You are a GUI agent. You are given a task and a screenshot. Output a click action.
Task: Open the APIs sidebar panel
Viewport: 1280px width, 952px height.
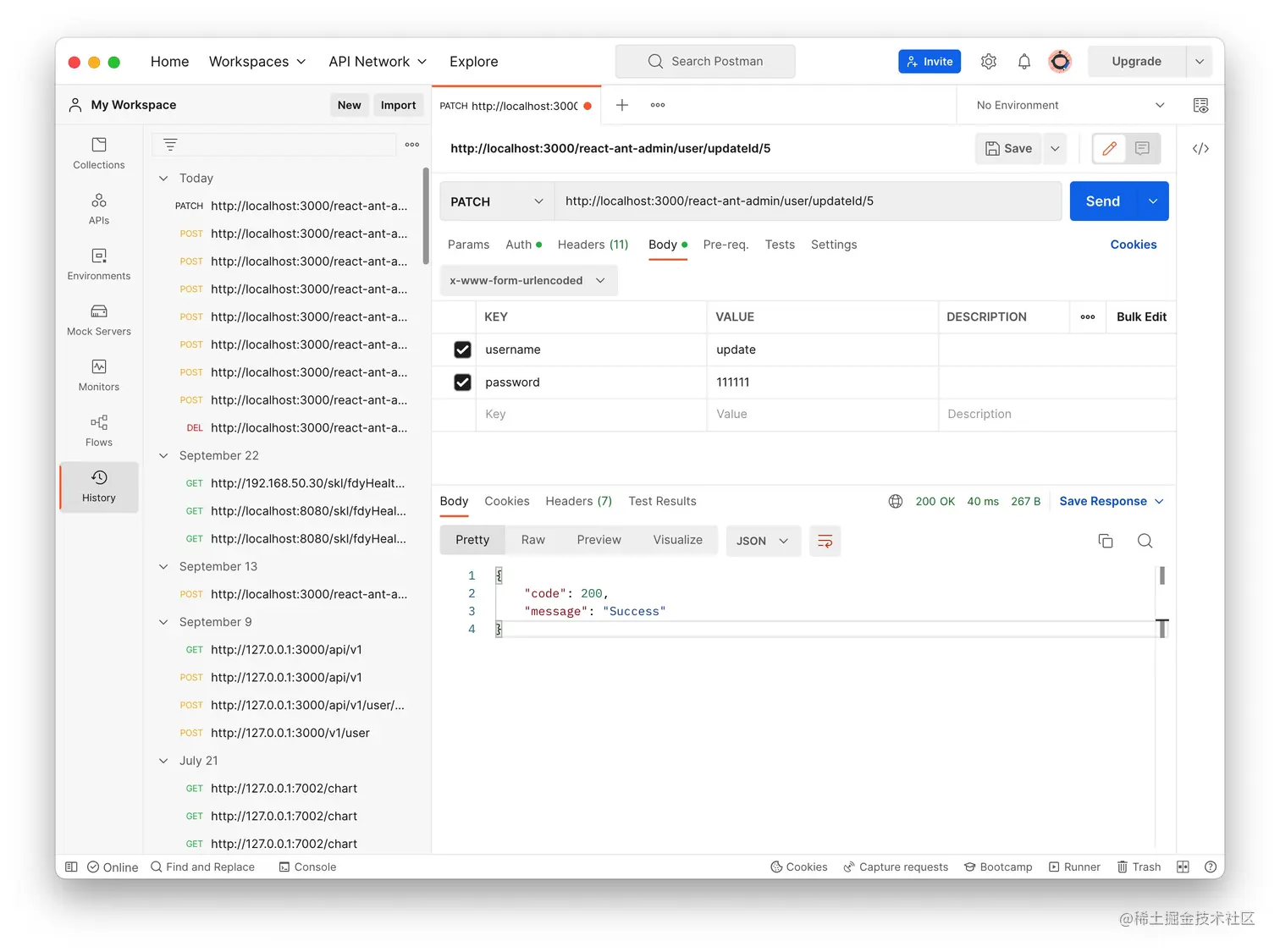[99, 209]
